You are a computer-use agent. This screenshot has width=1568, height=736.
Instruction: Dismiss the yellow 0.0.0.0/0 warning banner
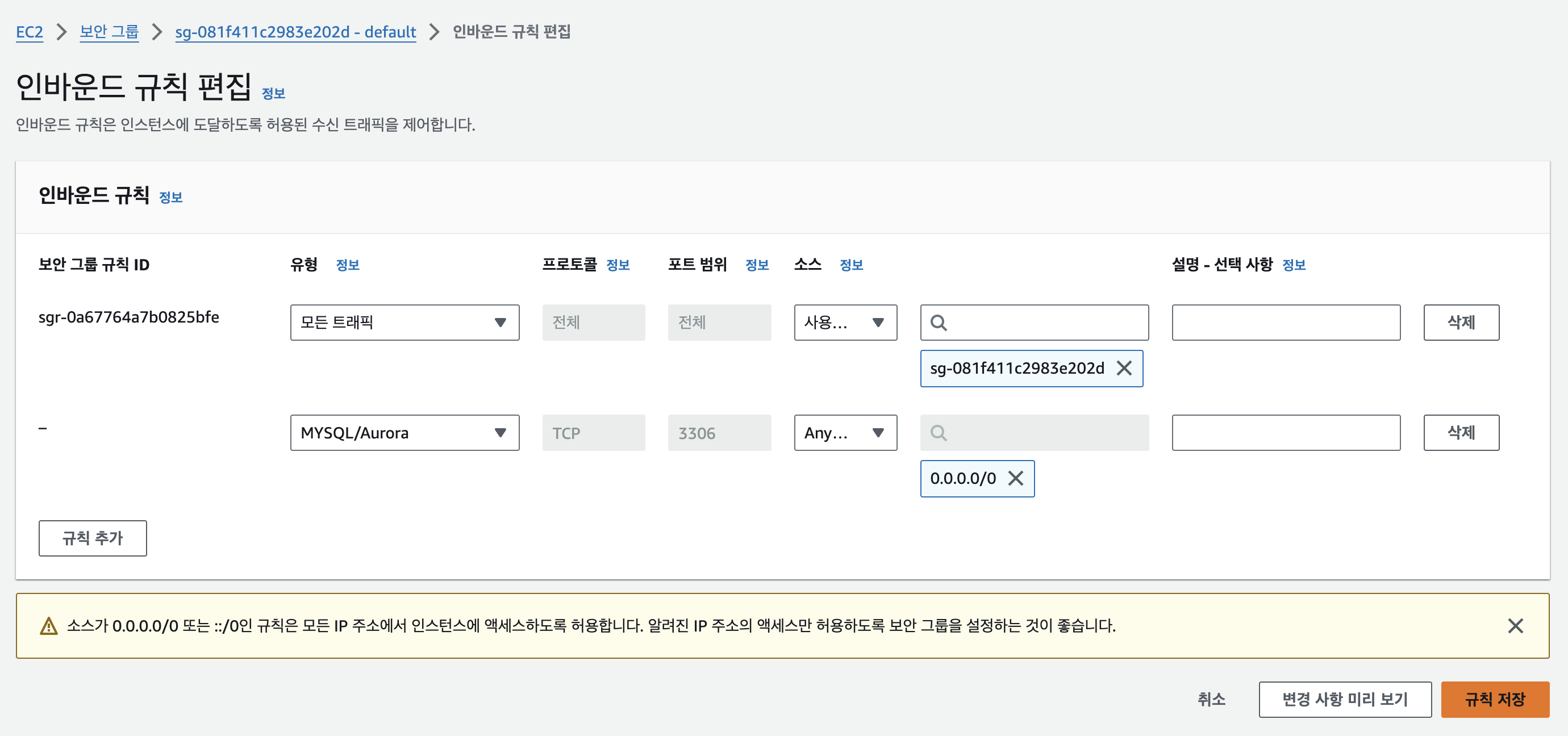point(1515,625)
